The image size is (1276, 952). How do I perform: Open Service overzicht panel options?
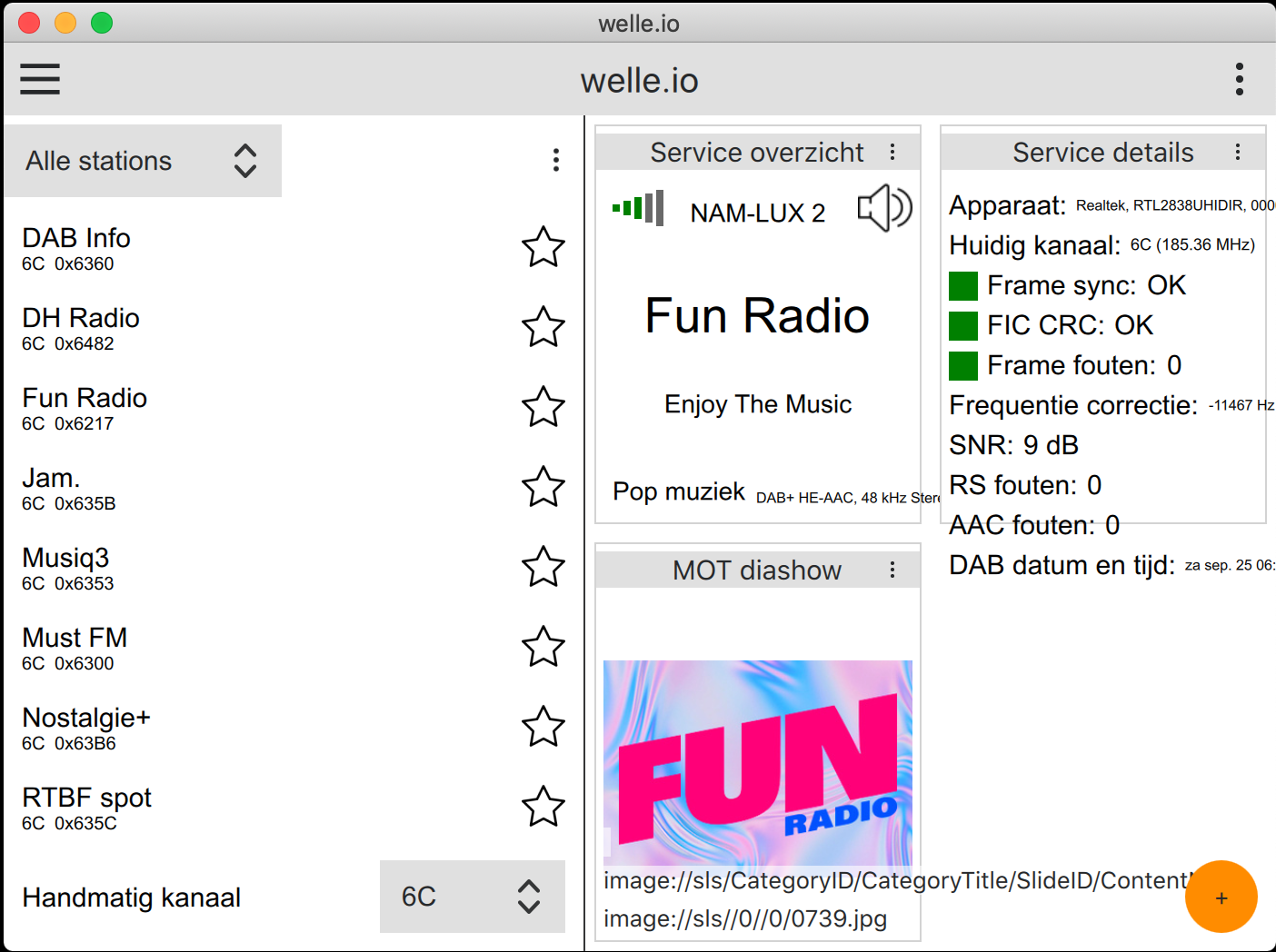point(892,152)
